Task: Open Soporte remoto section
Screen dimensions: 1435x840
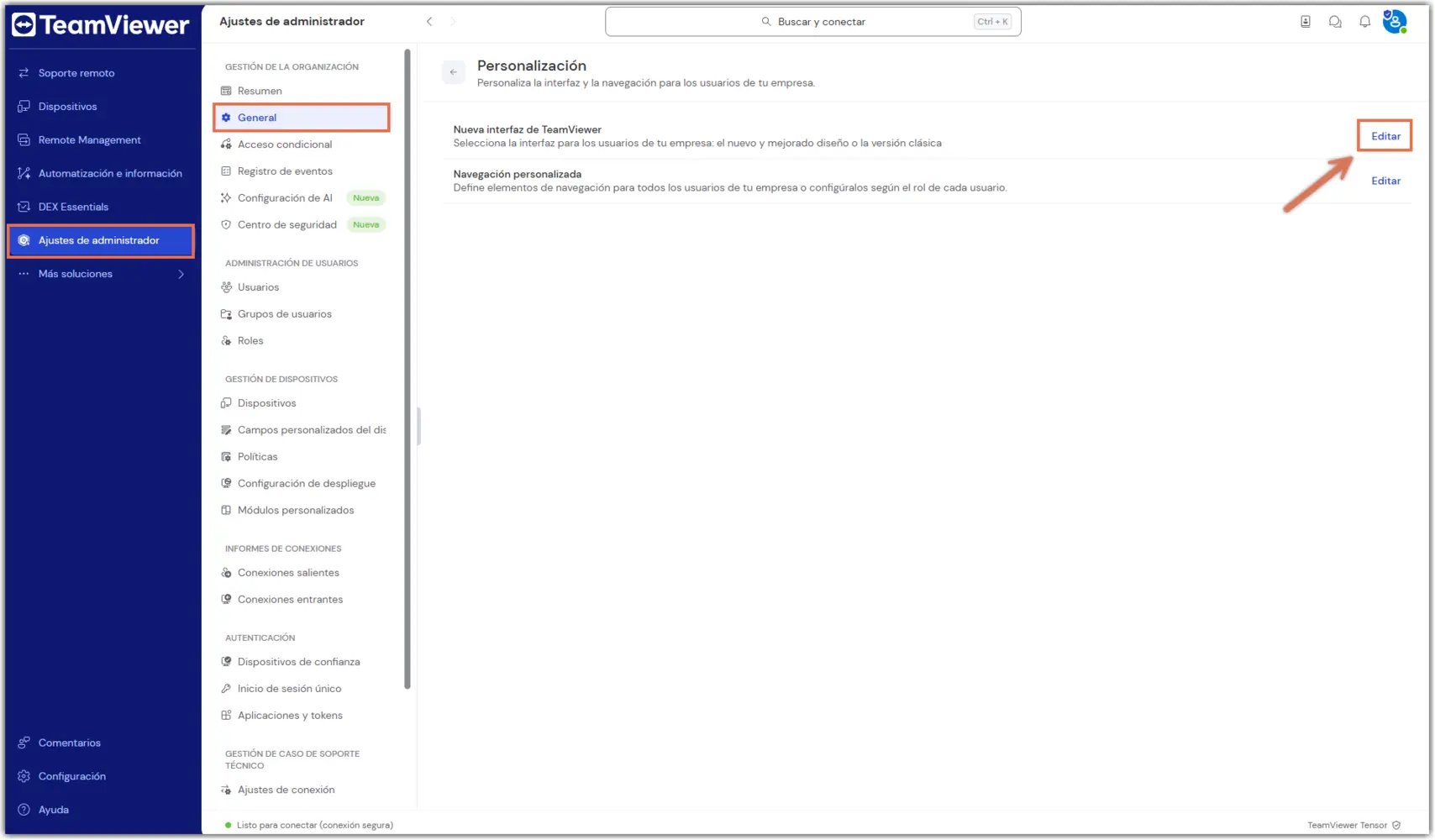Action: pyautogui.click(x=101, y=73)
